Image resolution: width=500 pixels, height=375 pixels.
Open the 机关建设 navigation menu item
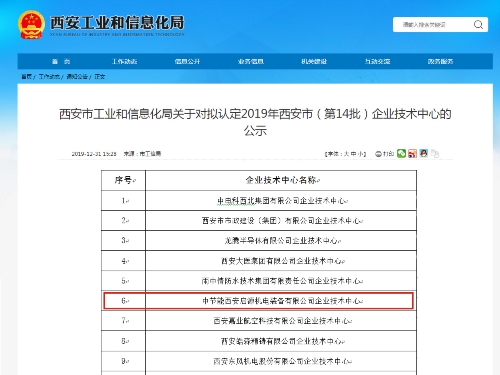(x=314, y=61)
